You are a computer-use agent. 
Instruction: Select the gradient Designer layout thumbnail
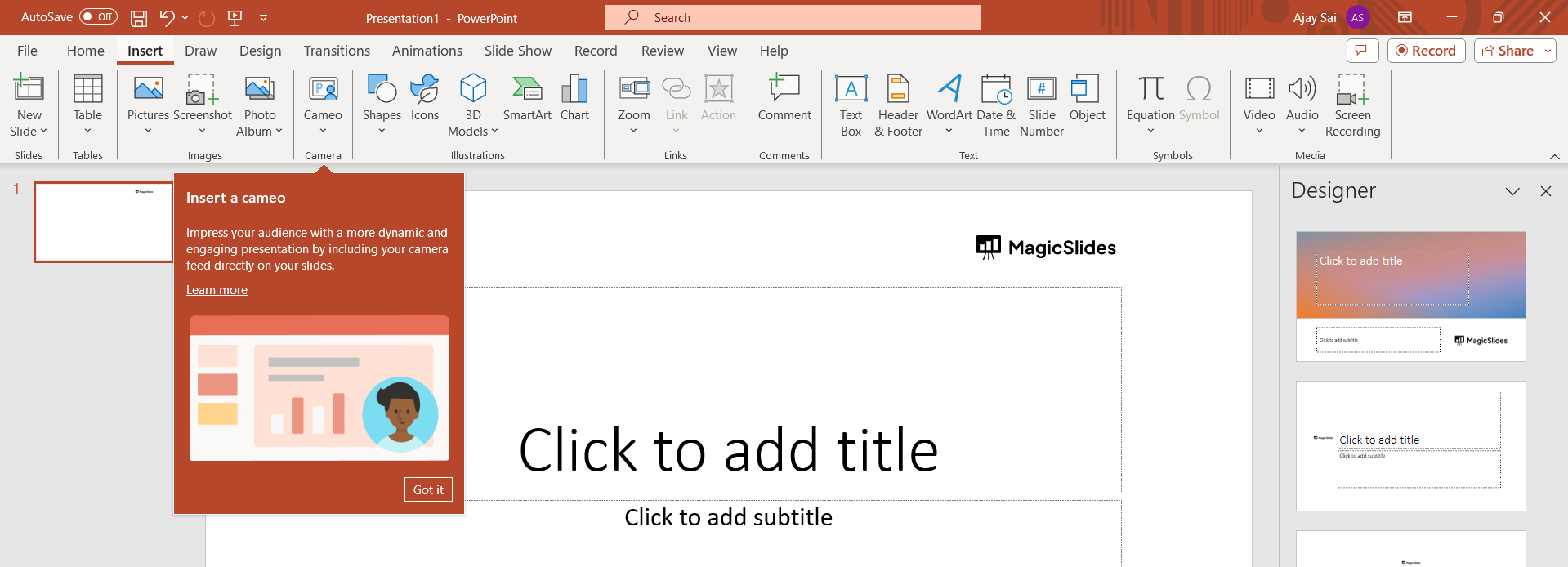1410,296
